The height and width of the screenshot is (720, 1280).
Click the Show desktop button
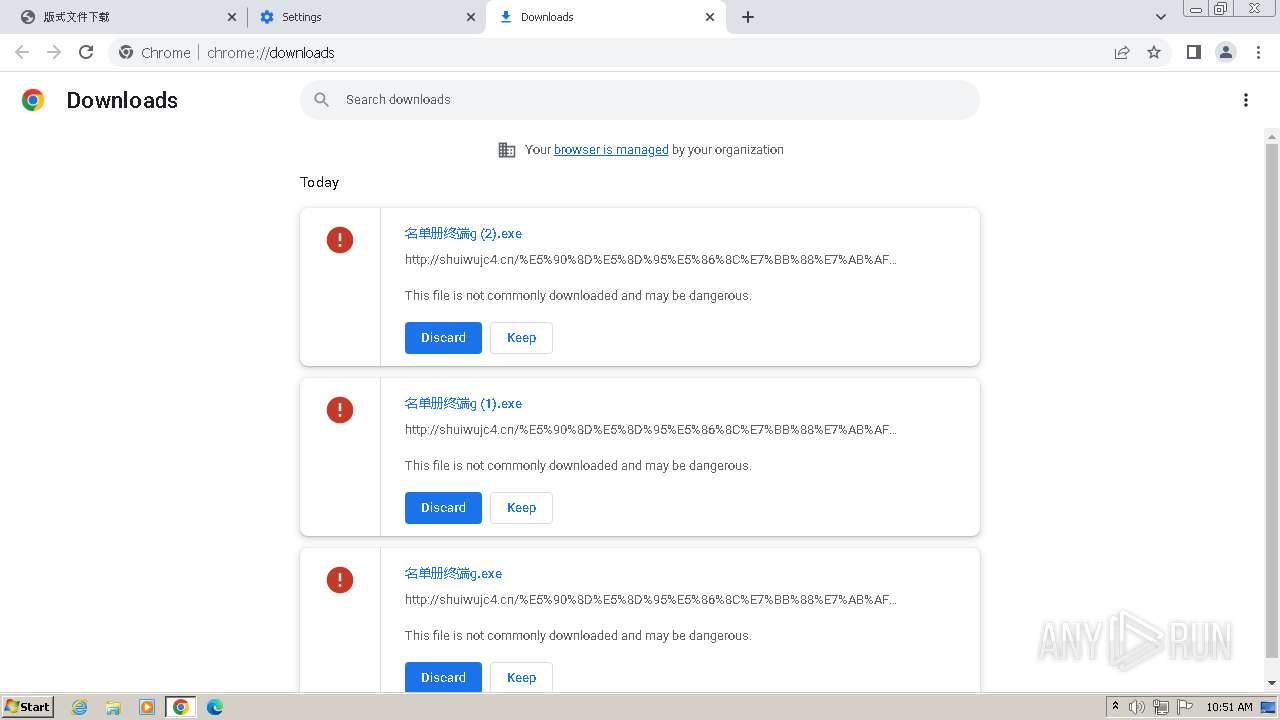point(1268,707)
